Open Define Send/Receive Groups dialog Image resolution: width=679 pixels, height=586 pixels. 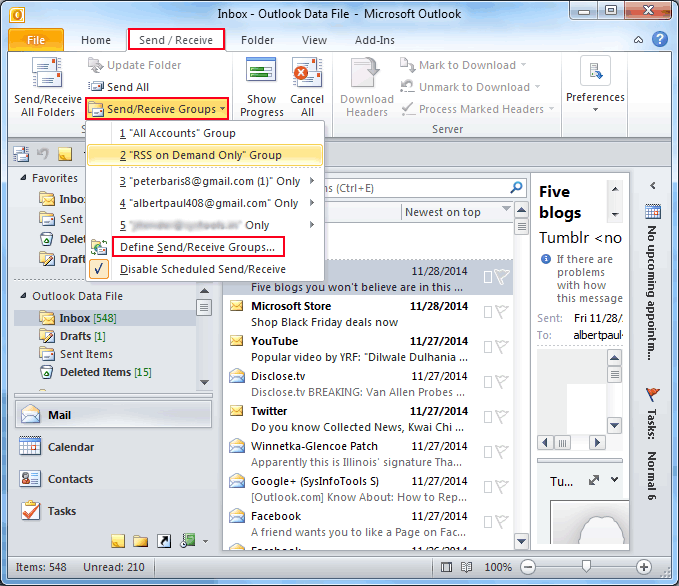point(198,247)
